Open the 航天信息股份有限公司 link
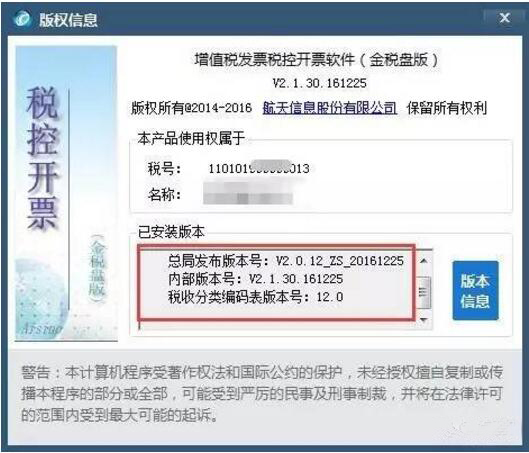This screenshot has width=529, height=453. (330, 108)
